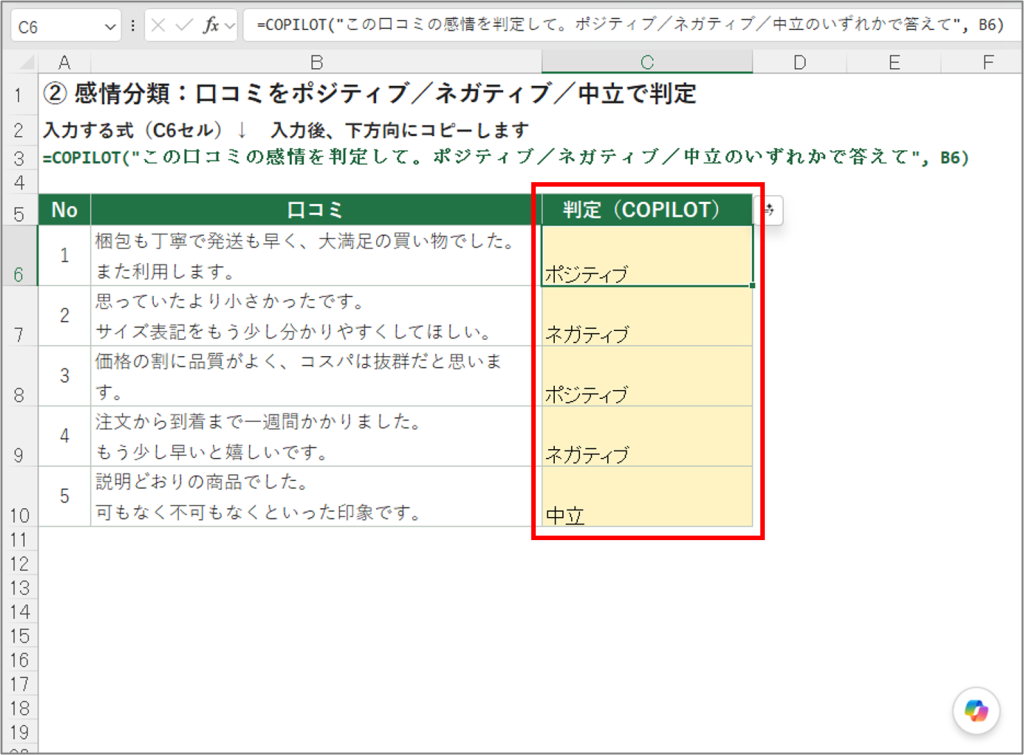Click the green formula text in row 3
The image size is (1024, 755).
point(505,157)
